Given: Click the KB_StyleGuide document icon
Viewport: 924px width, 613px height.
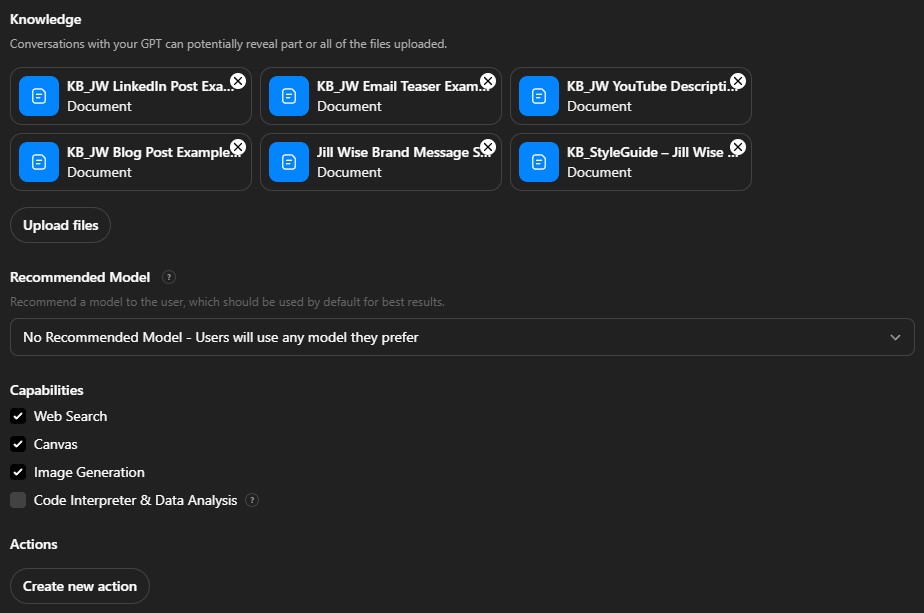Looking at the screenshot, I should pos(539,162).
